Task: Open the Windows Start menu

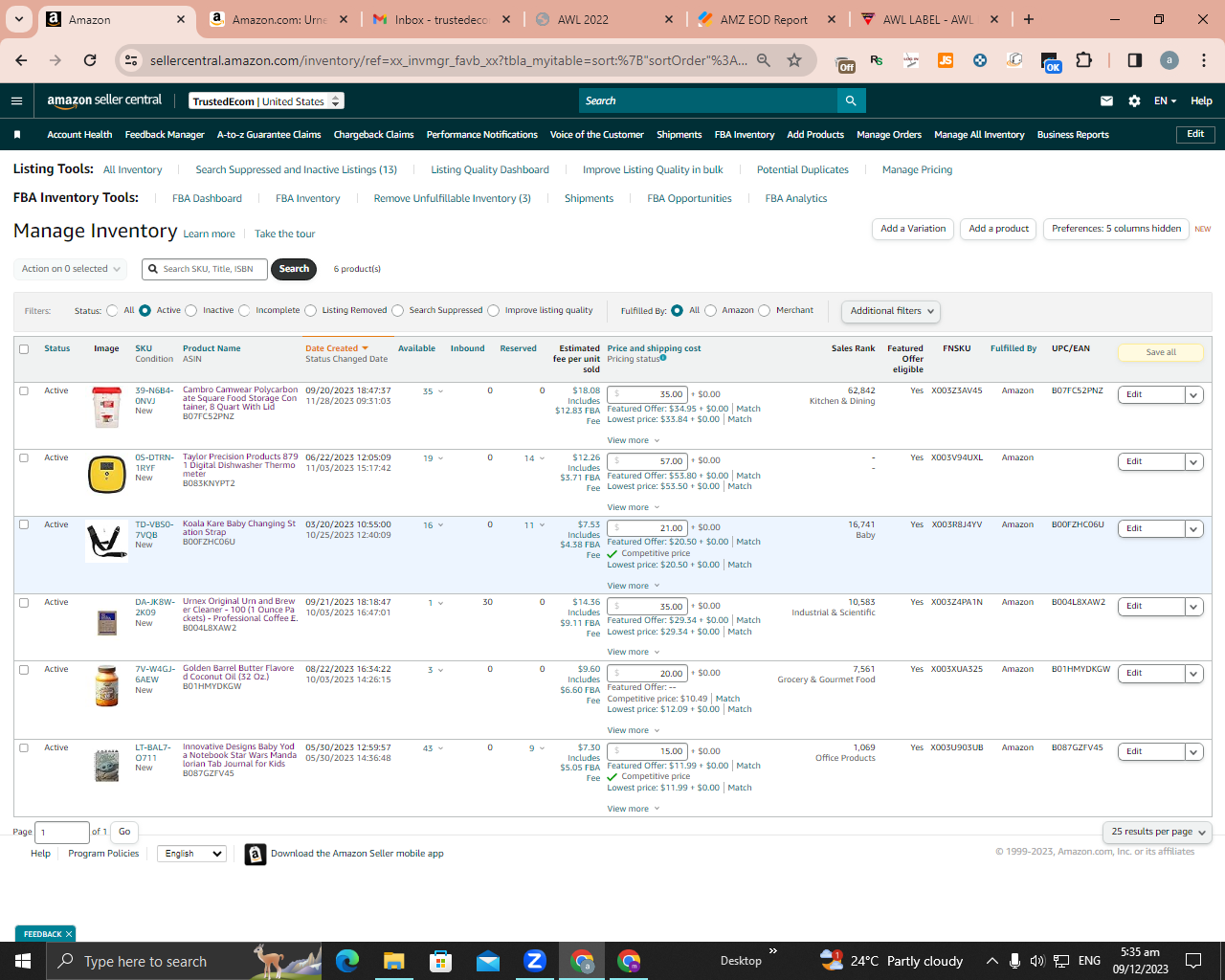Action: [23, 960]
